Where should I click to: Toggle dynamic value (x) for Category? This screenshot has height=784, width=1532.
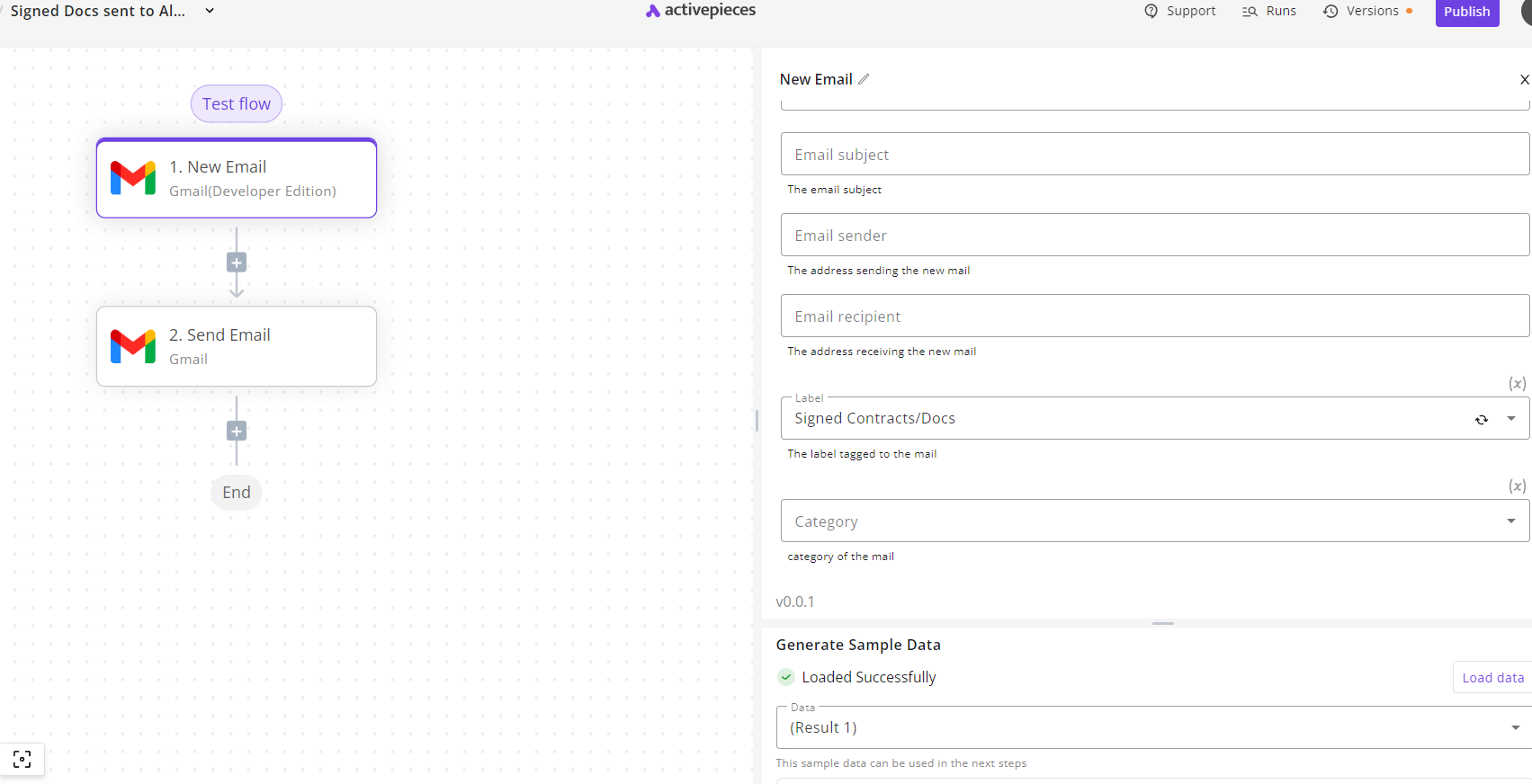(x=1517, y=486)
